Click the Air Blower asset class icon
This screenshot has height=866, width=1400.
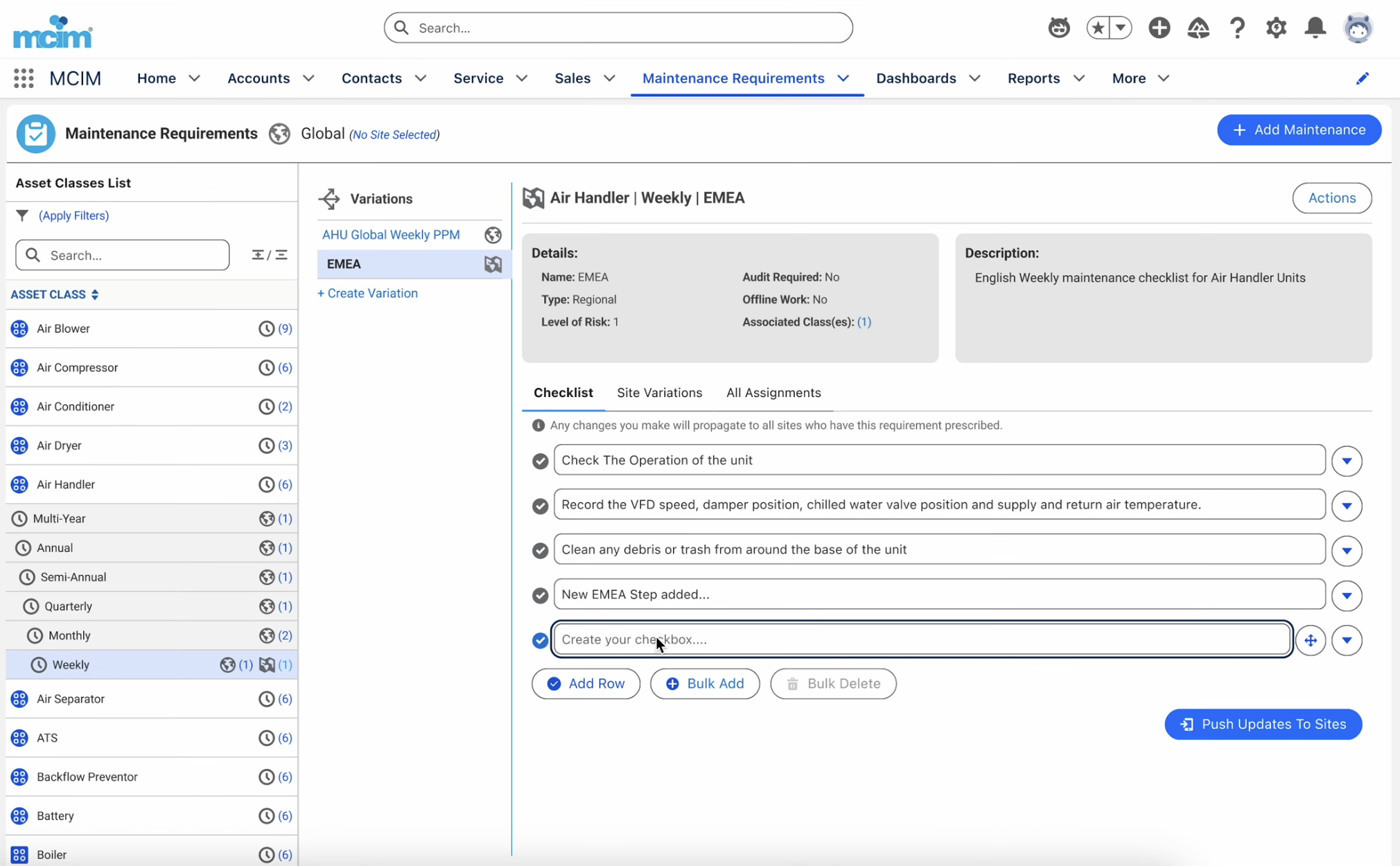[x=19, y=328]
